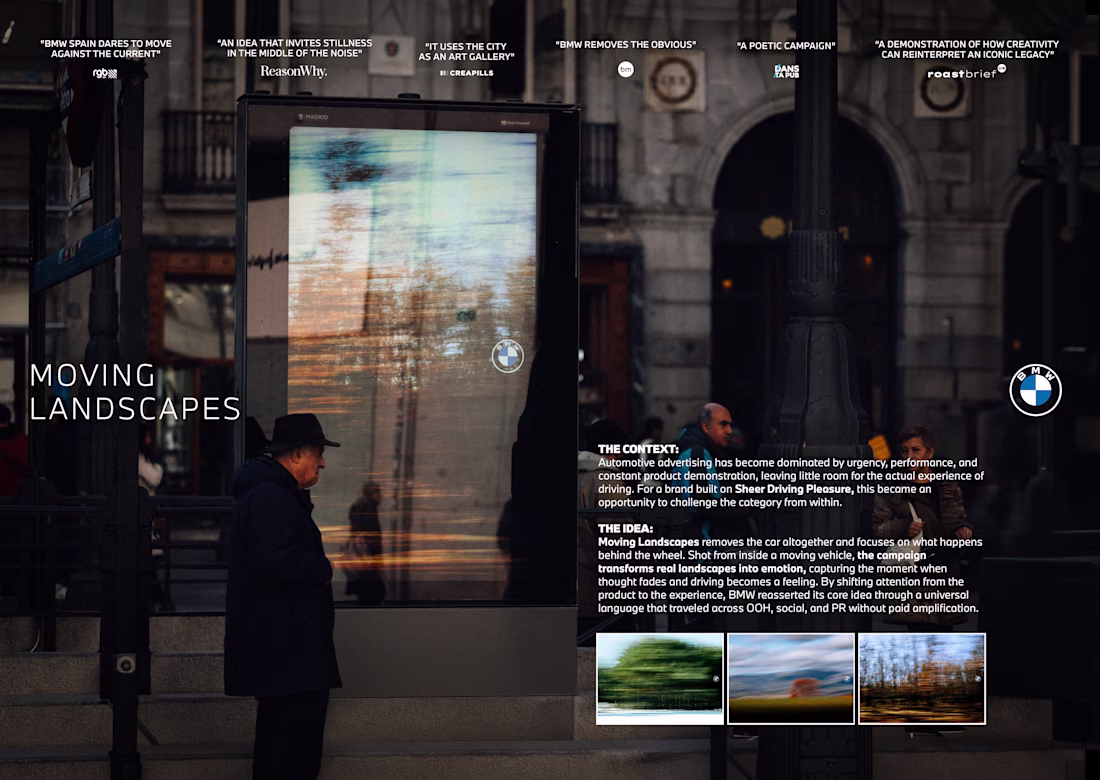The image size is (1100, 780).
Task: Click the bold "Sheer Driving Pleasure," phrase
Action: 794,489
